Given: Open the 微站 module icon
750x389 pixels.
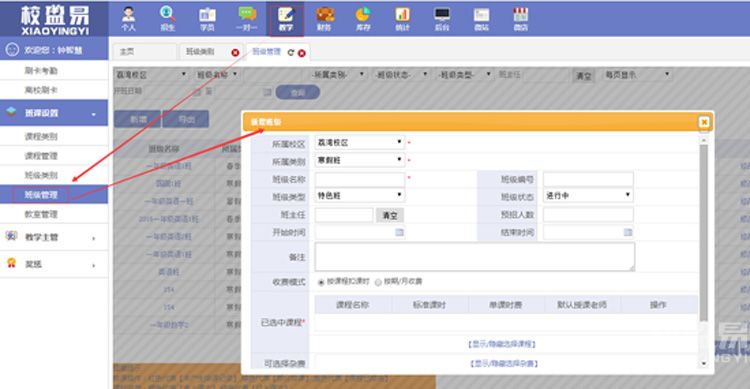Looking at the screenshot, I should [x=481, y=19].
